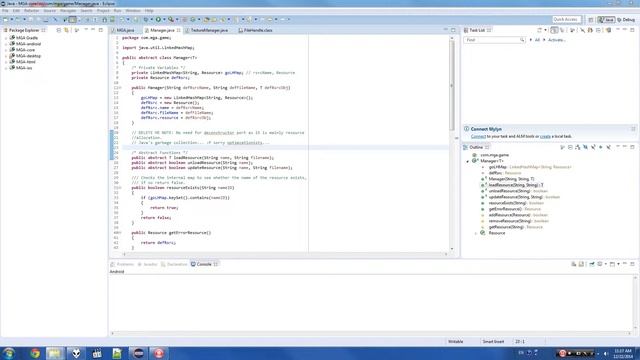Image resolution: width=640 pixels, height=360 pixels.
Task: Open the Help menu
Action: [x=149, y=11]
